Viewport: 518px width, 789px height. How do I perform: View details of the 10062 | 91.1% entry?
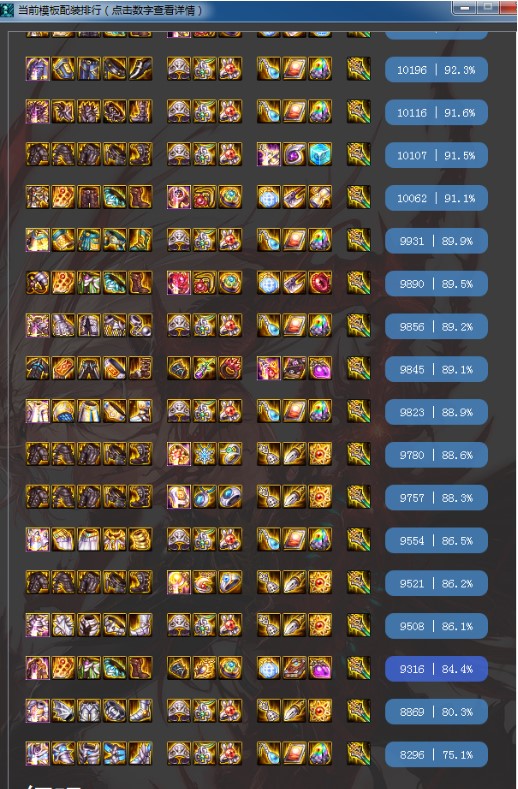pyautogui.click(x=436, y=198)
